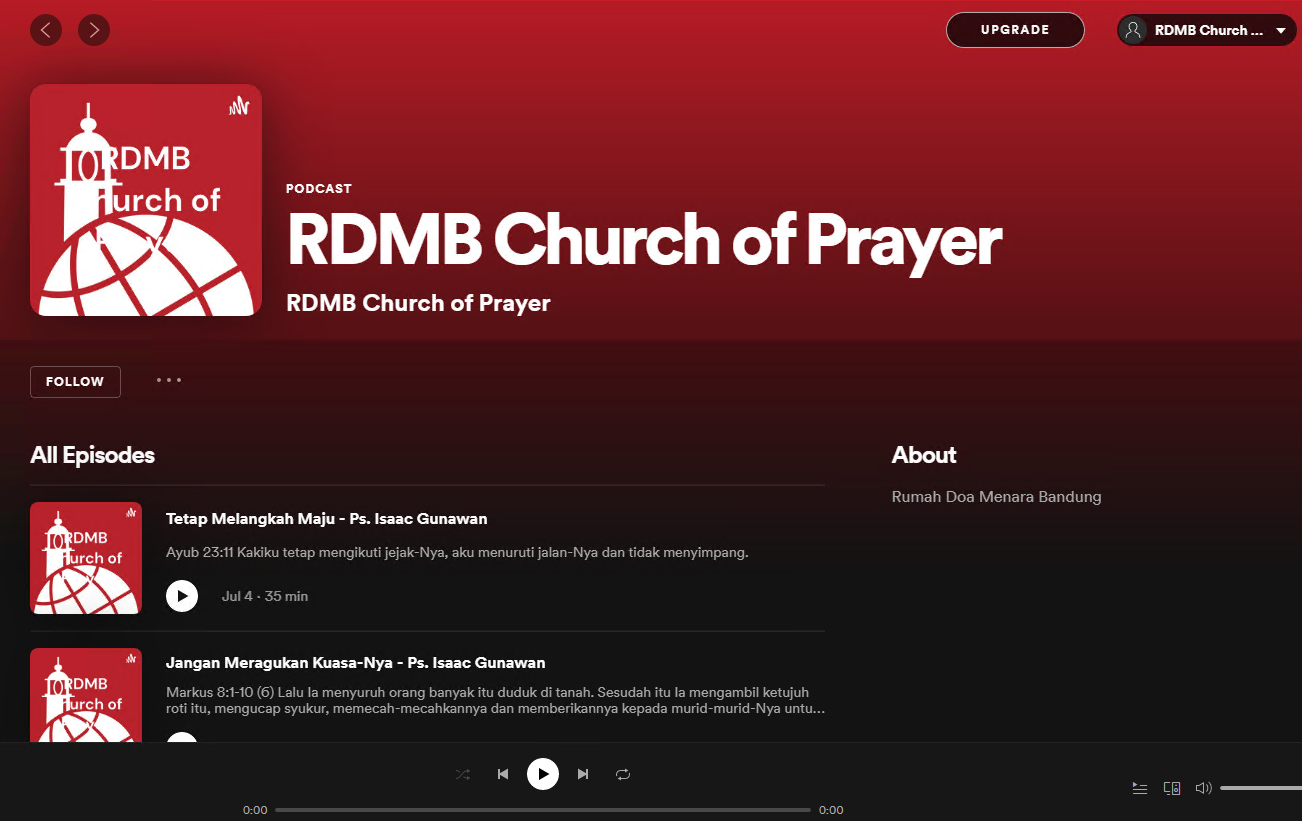Select the Ayub 23:11 episode description text

(x=457, y=552)
